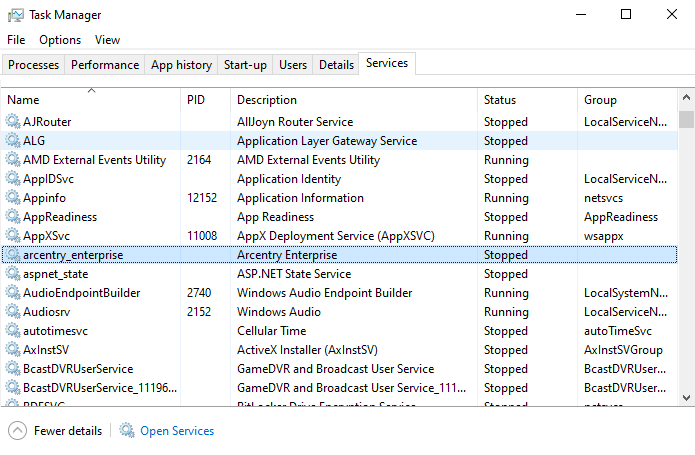695x455 pixels.
Task: Click the gear icon beside AppReadiness
Action: click(13, 217)
